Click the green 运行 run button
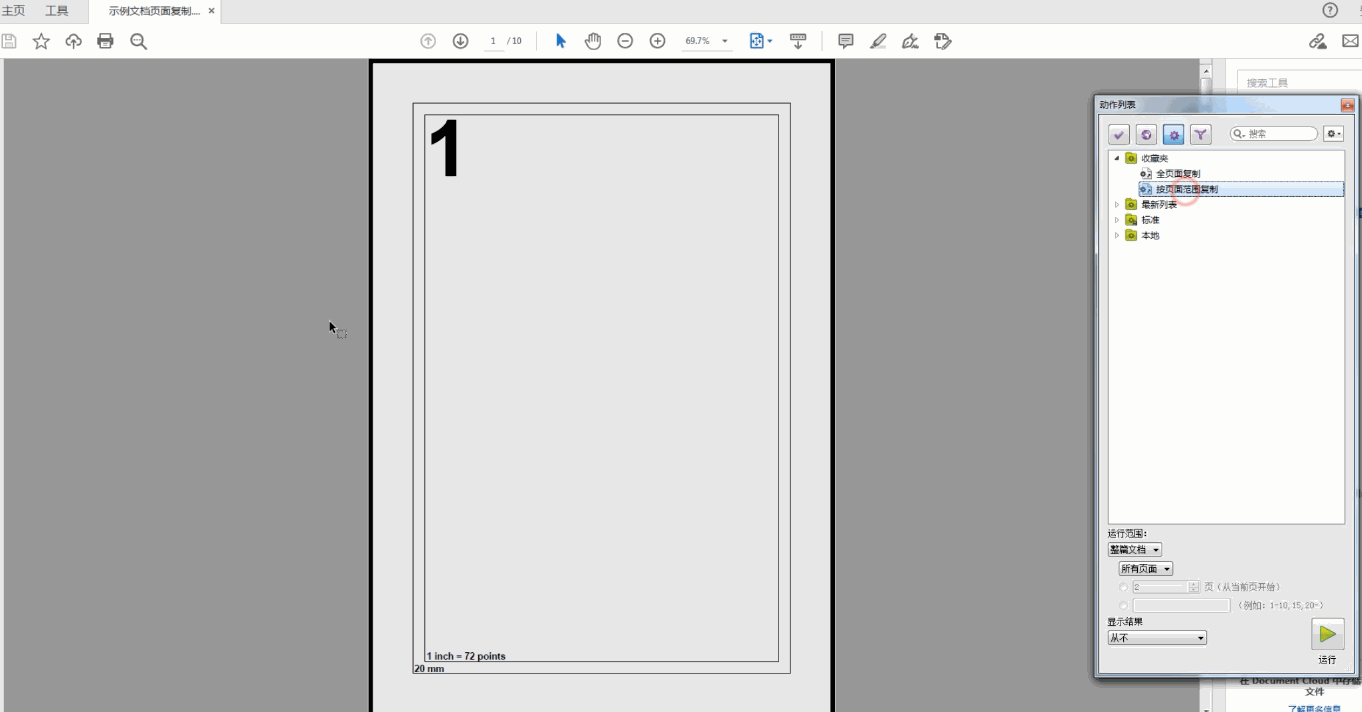Screen dimensions: 1362x712 coord(1327,634)
